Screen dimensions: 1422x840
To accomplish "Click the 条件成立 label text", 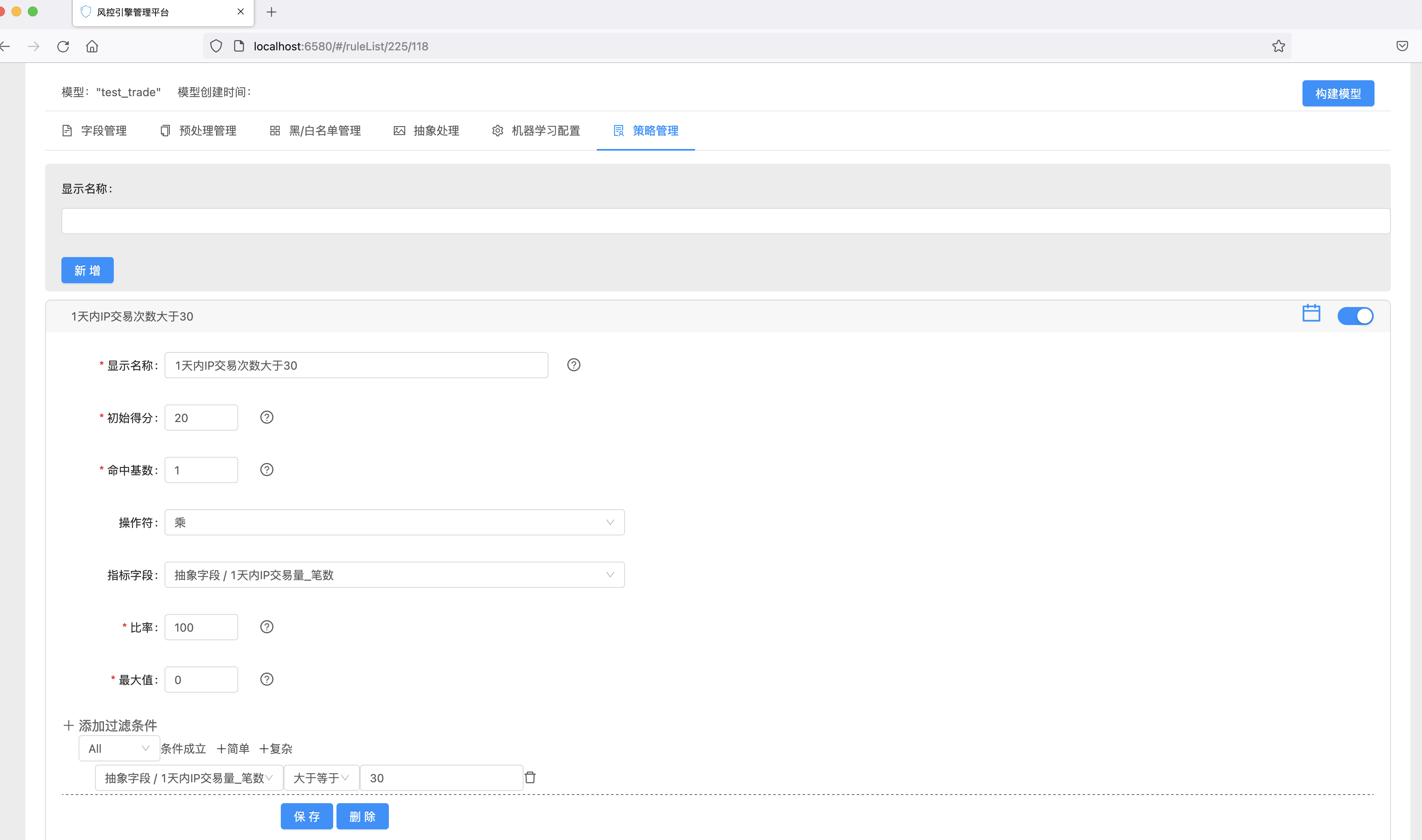I will coord(183,748).
